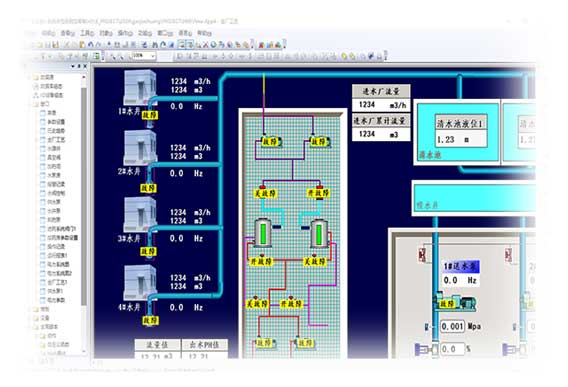
Task: Open the 工具 menu
Action: (87, 33)
